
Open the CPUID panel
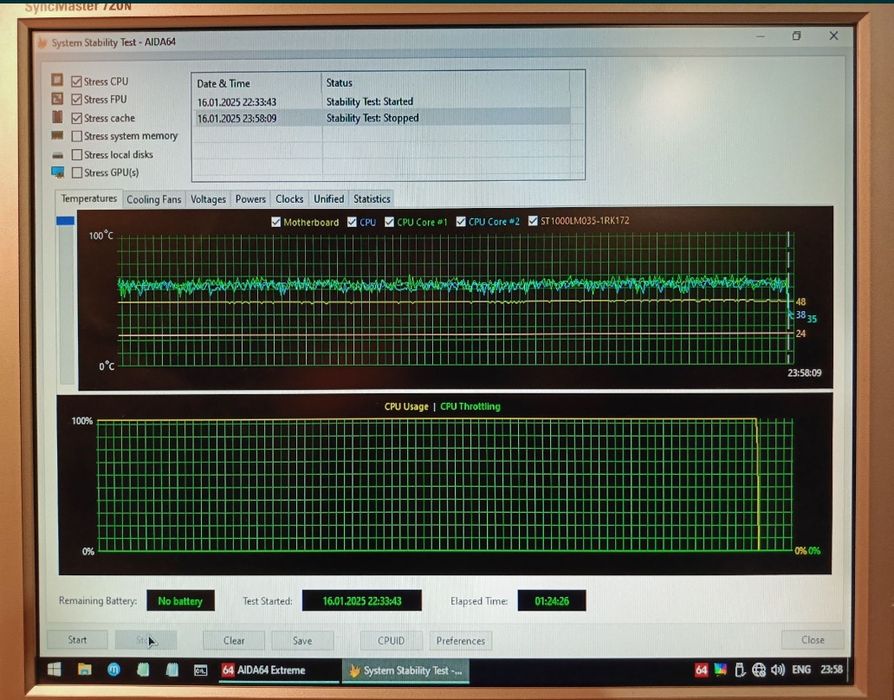[x=391, y=641]
